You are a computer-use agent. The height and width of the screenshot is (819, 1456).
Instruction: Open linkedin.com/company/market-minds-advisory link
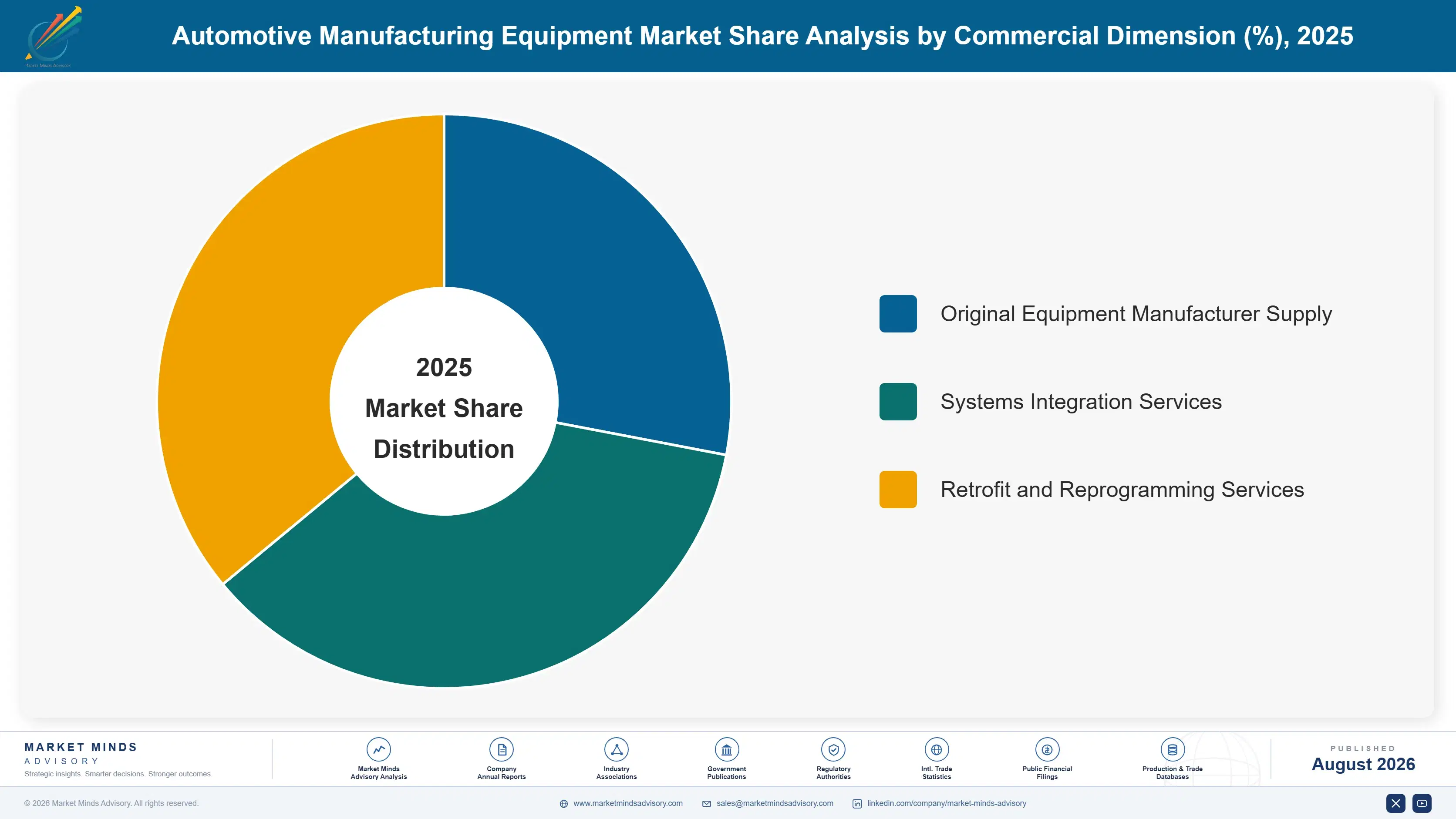point(947,803)
